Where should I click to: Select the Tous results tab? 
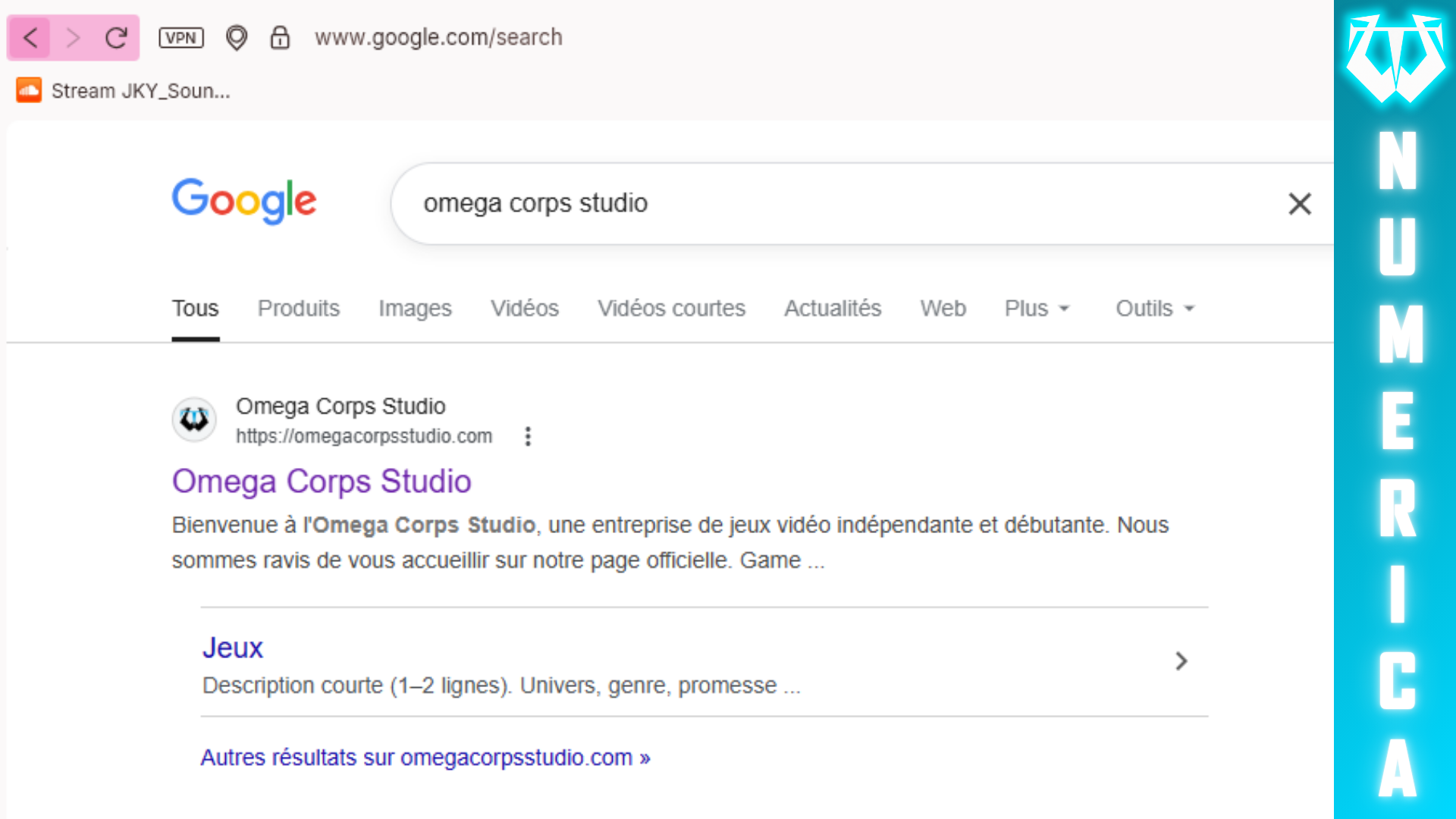click(x=195, y=309)
